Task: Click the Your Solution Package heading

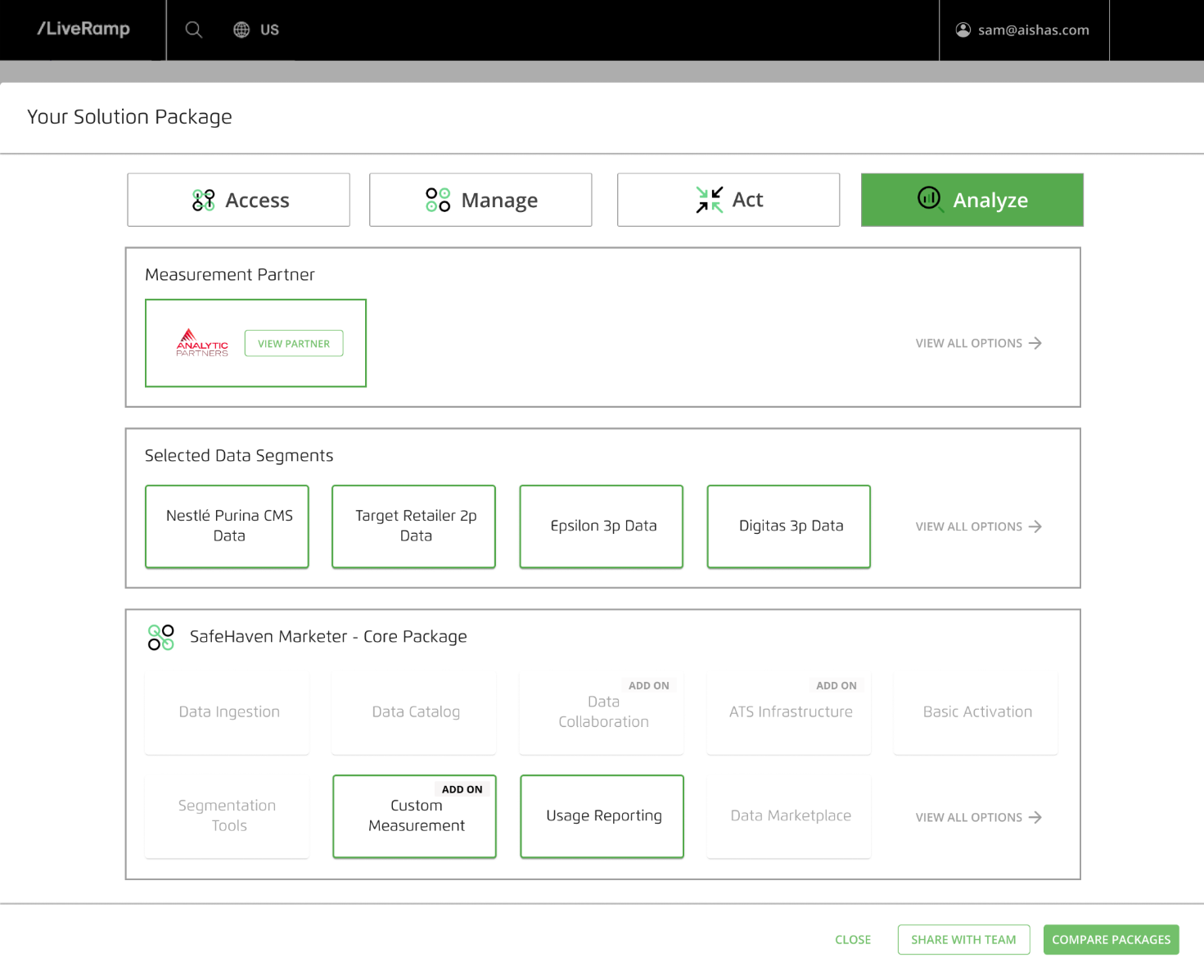Action: (129, 117)
